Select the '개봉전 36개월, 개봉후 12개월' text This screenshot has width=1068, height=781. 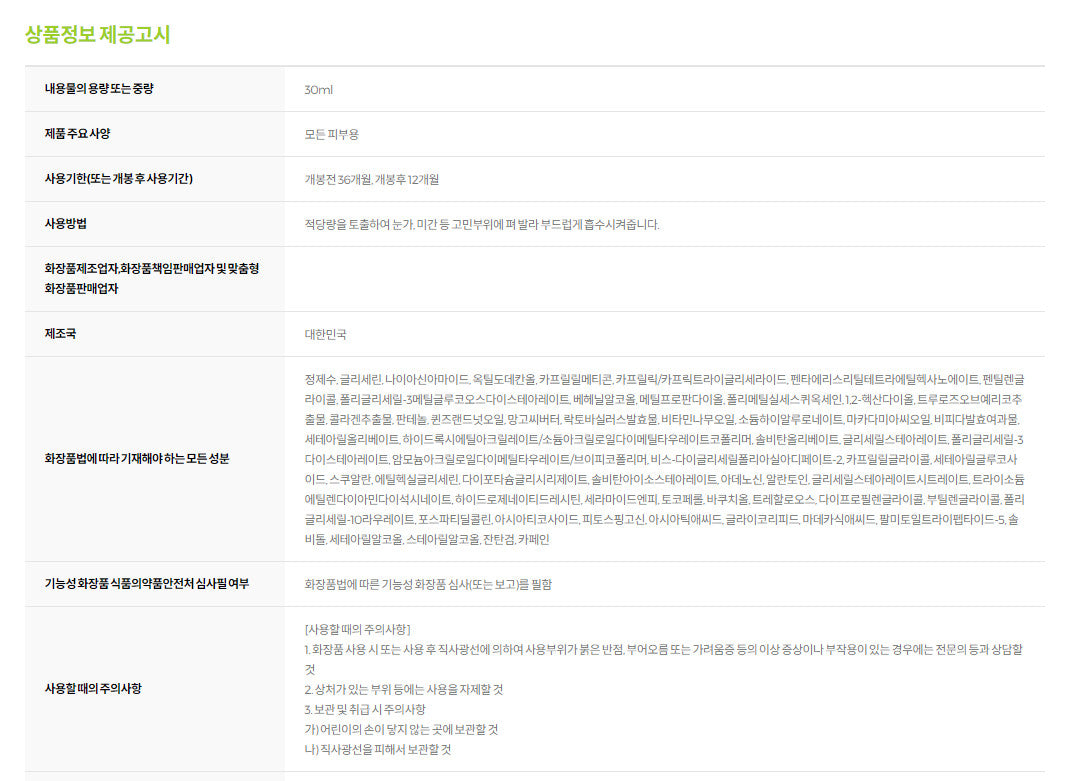click(x=371, y=180)
